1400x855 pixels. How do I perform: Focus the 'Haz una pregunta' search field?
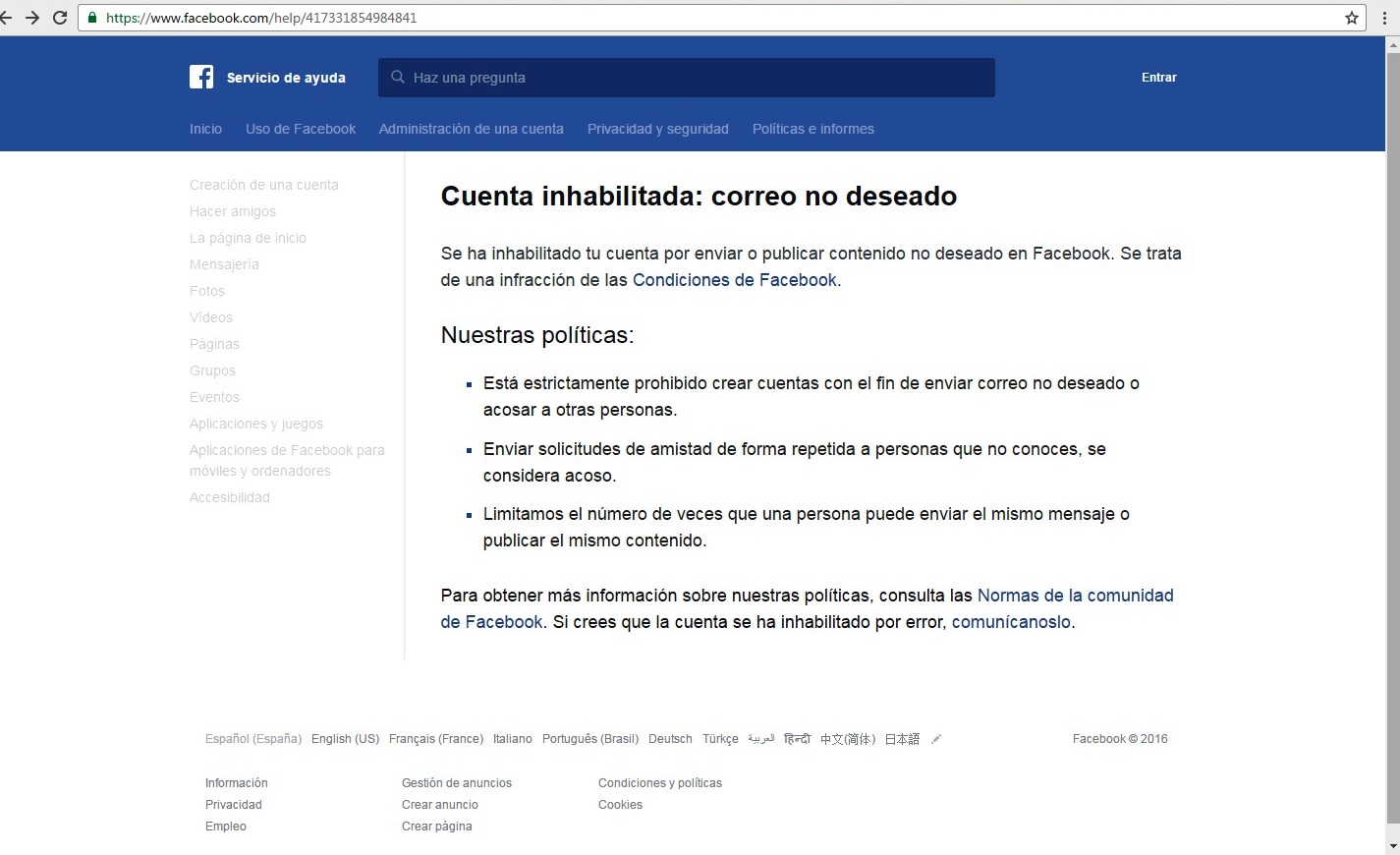pyautogui.click(x=686, y=77)
